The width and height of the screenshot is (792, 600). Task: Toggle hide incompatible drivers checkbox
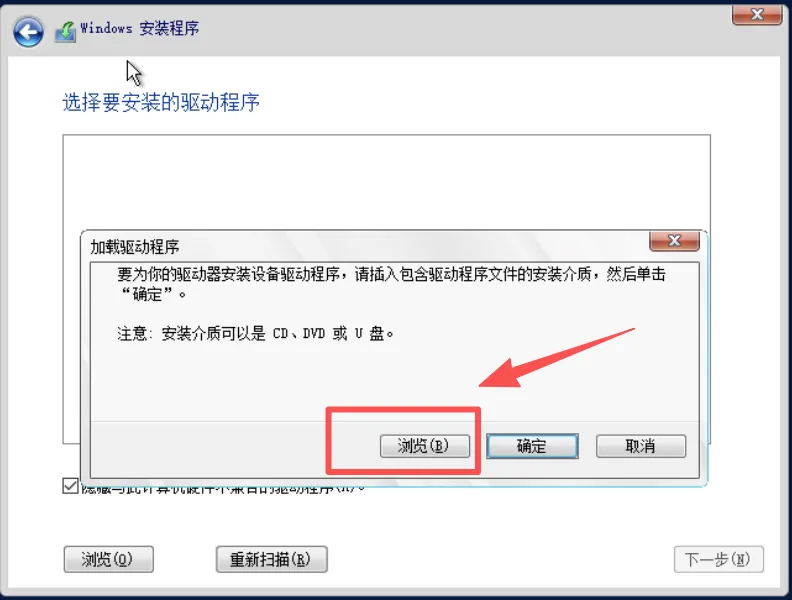[x=70, y=486]
